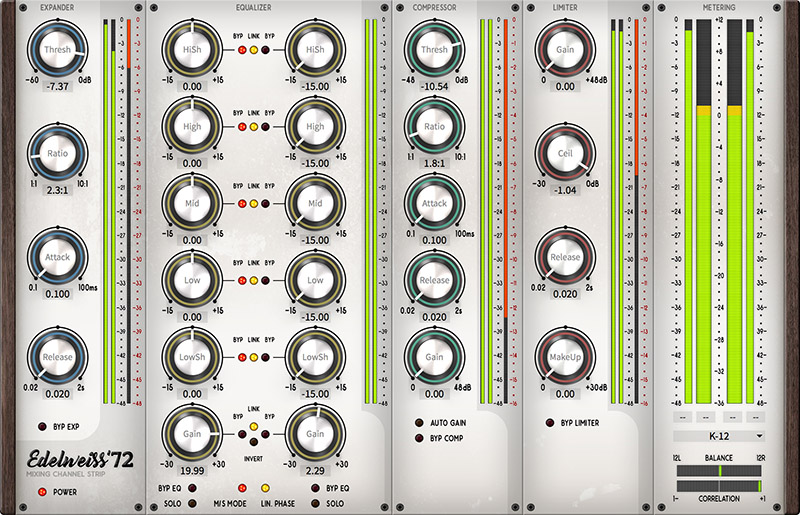The image size is (800, 515).
Task: Click the Compressor Attack knob
Action: coord(433,203)
